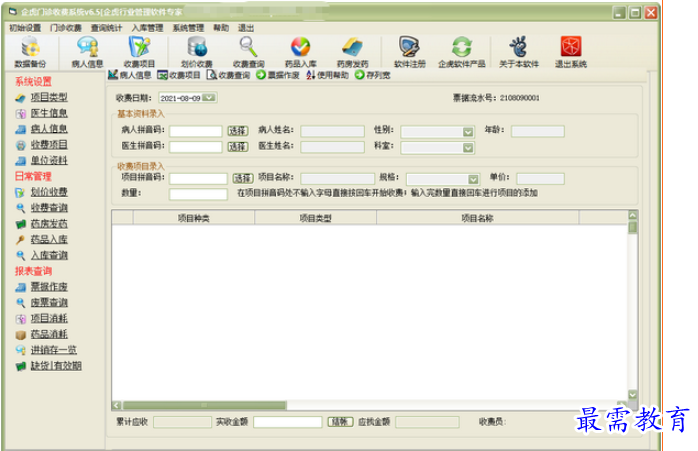Image resolution: width=698 pixels, height=451 pixels.
Task: Open 关于本软件 toolbar icon
Action: 519,52
